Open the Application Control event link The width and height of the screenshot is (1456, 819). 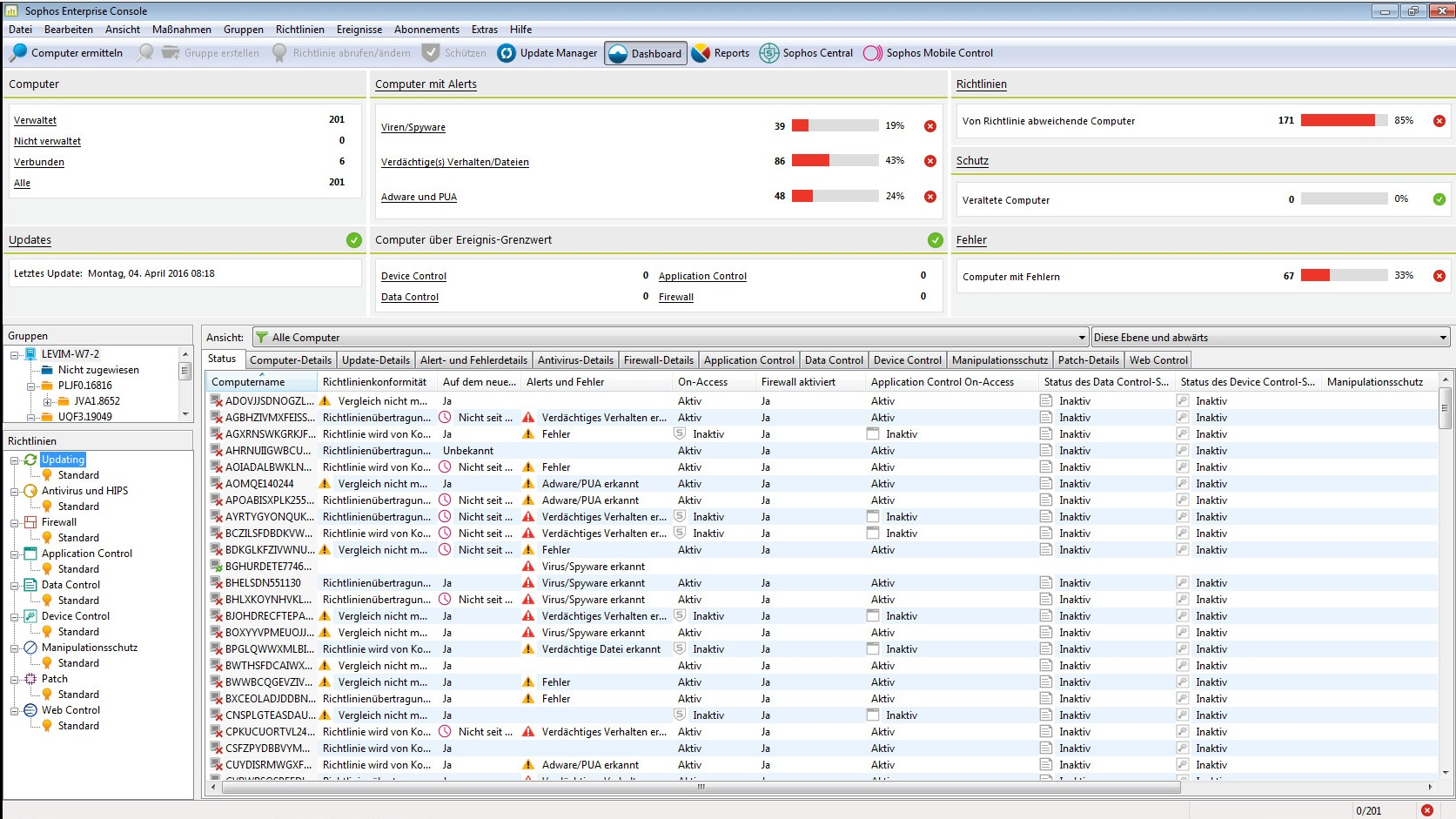(702, 277)
